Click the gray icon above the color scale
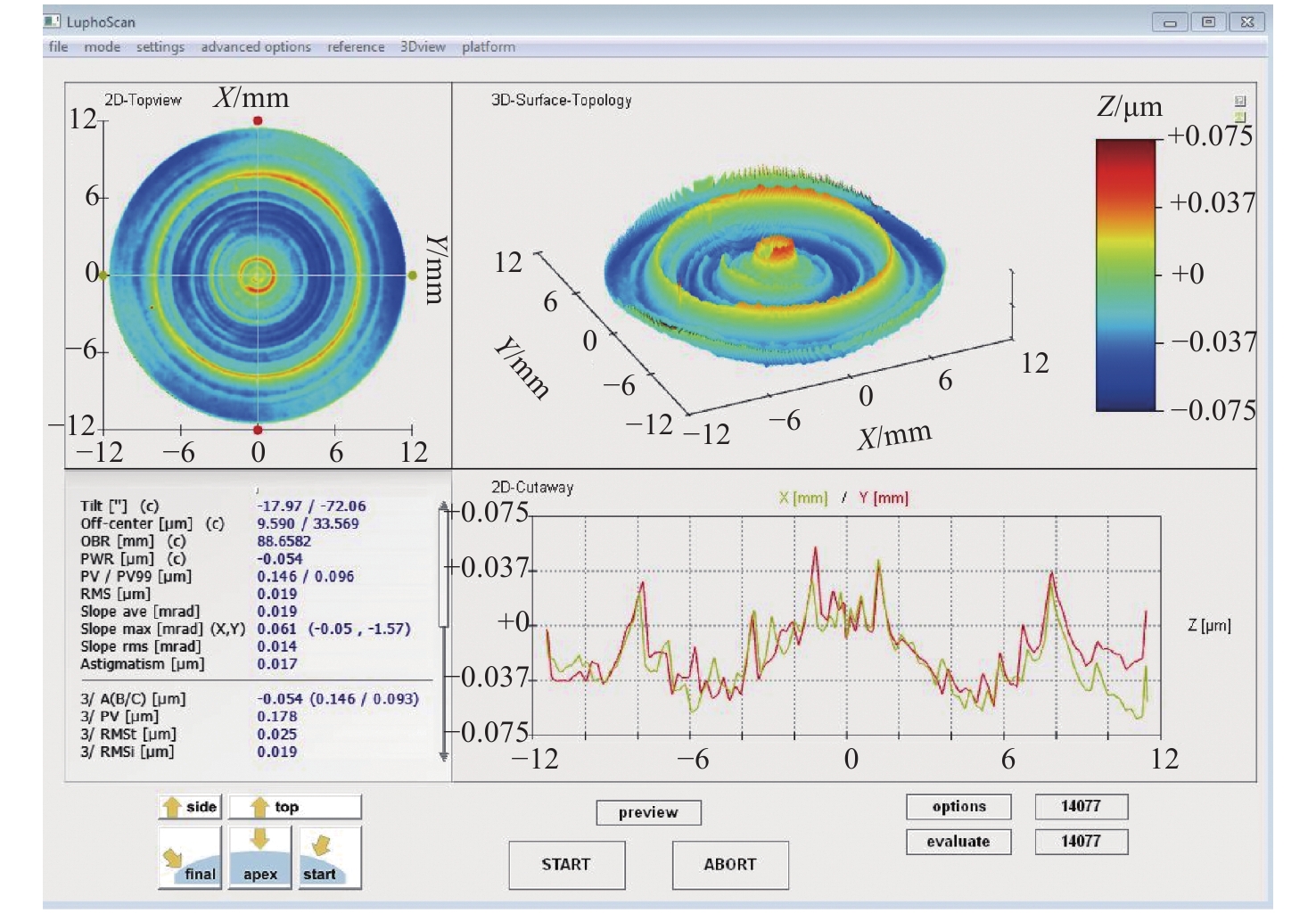This screenshot has width=1316, height=913. [1239, 102]
